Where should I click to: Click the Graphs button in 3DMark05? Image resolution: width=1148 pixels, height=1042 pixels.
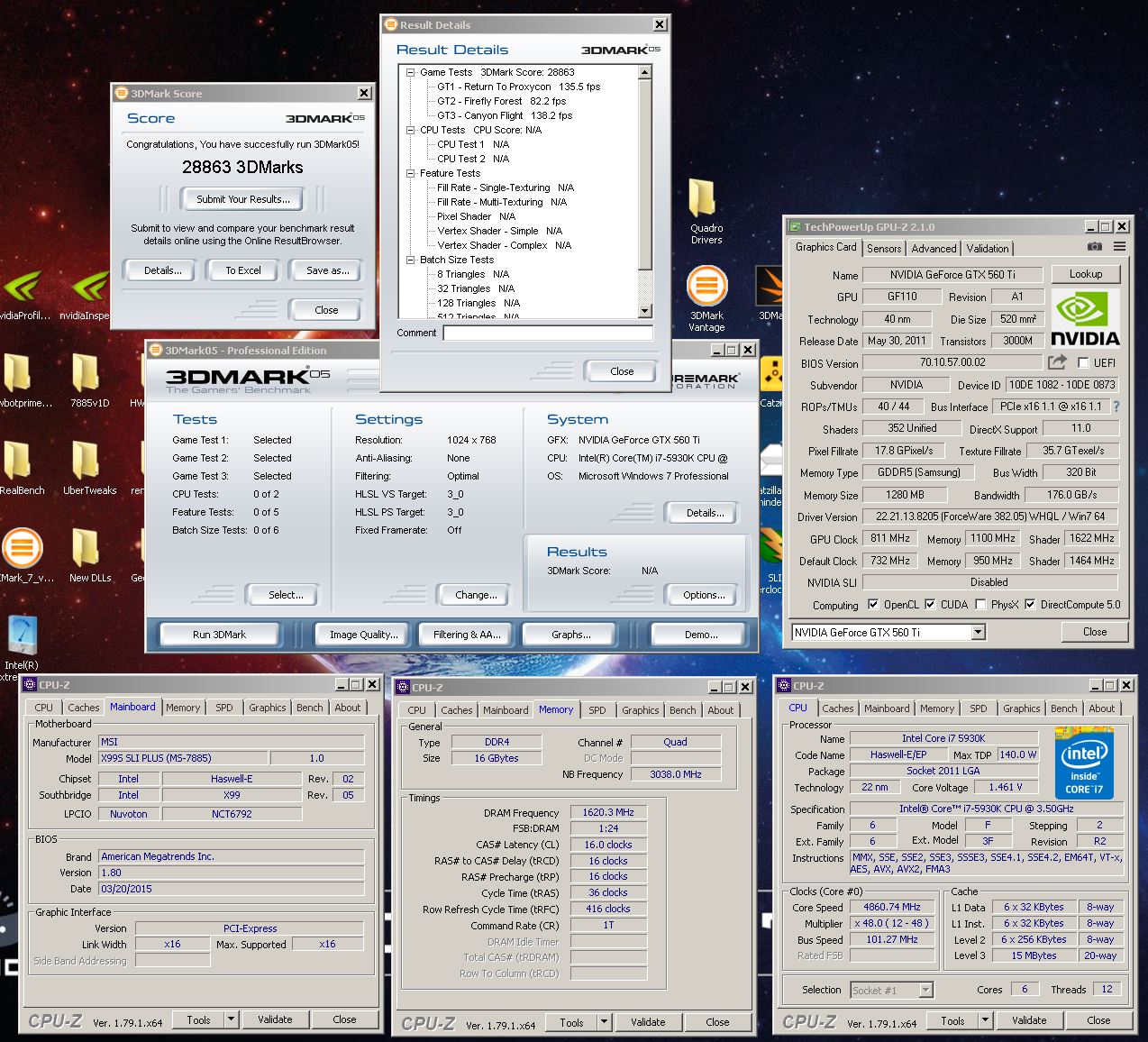click(x=571, y=635)
